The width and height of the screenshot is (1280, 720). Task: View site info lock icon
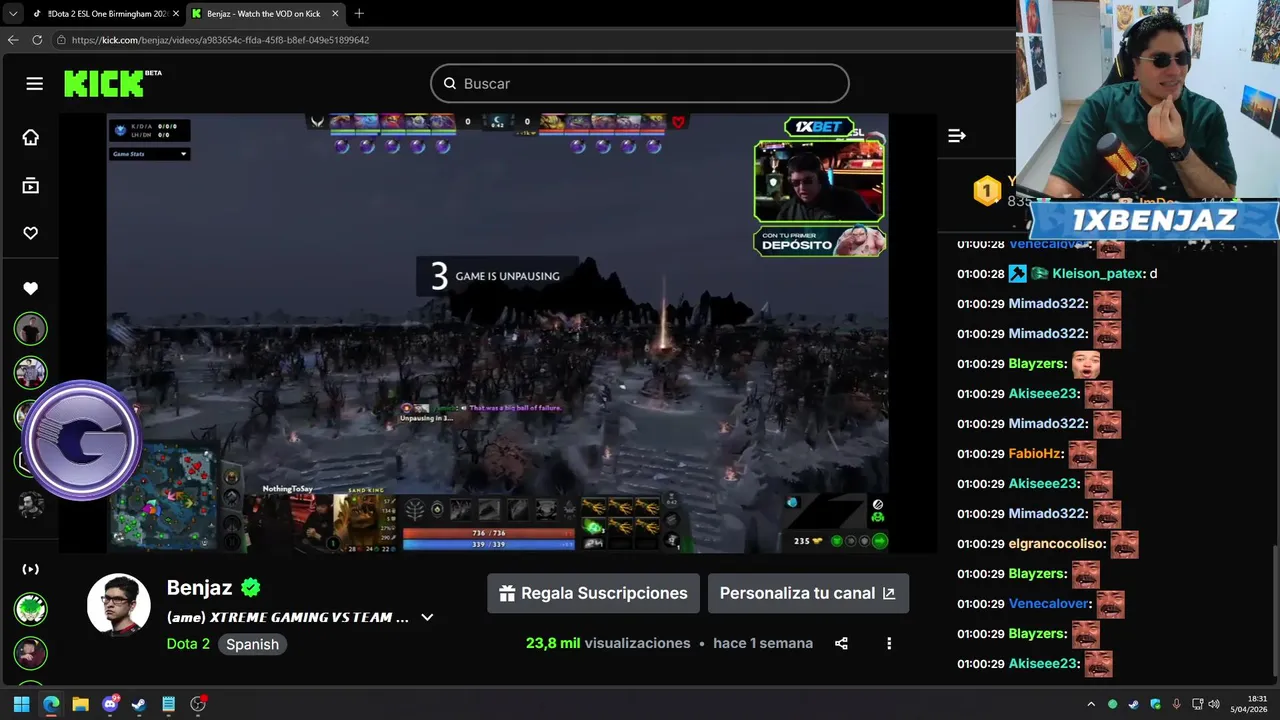[x=62, y=40]
